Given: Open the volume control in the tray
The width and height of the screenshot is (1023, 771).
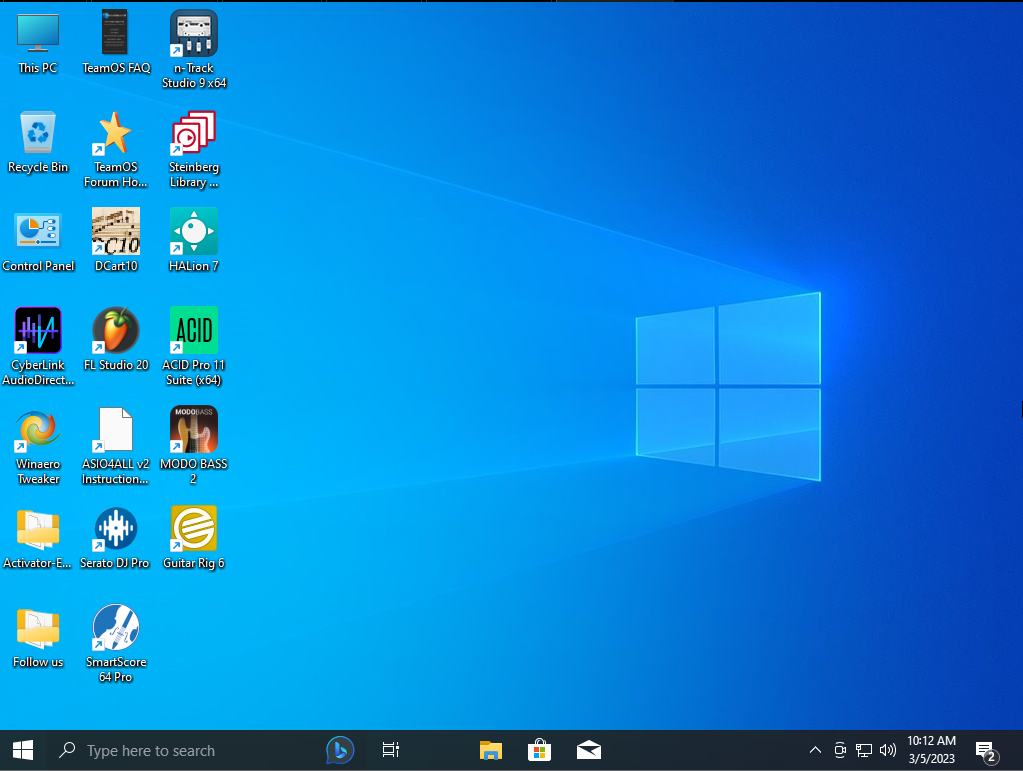Looking at the screenshot, I should coord(887,751).
